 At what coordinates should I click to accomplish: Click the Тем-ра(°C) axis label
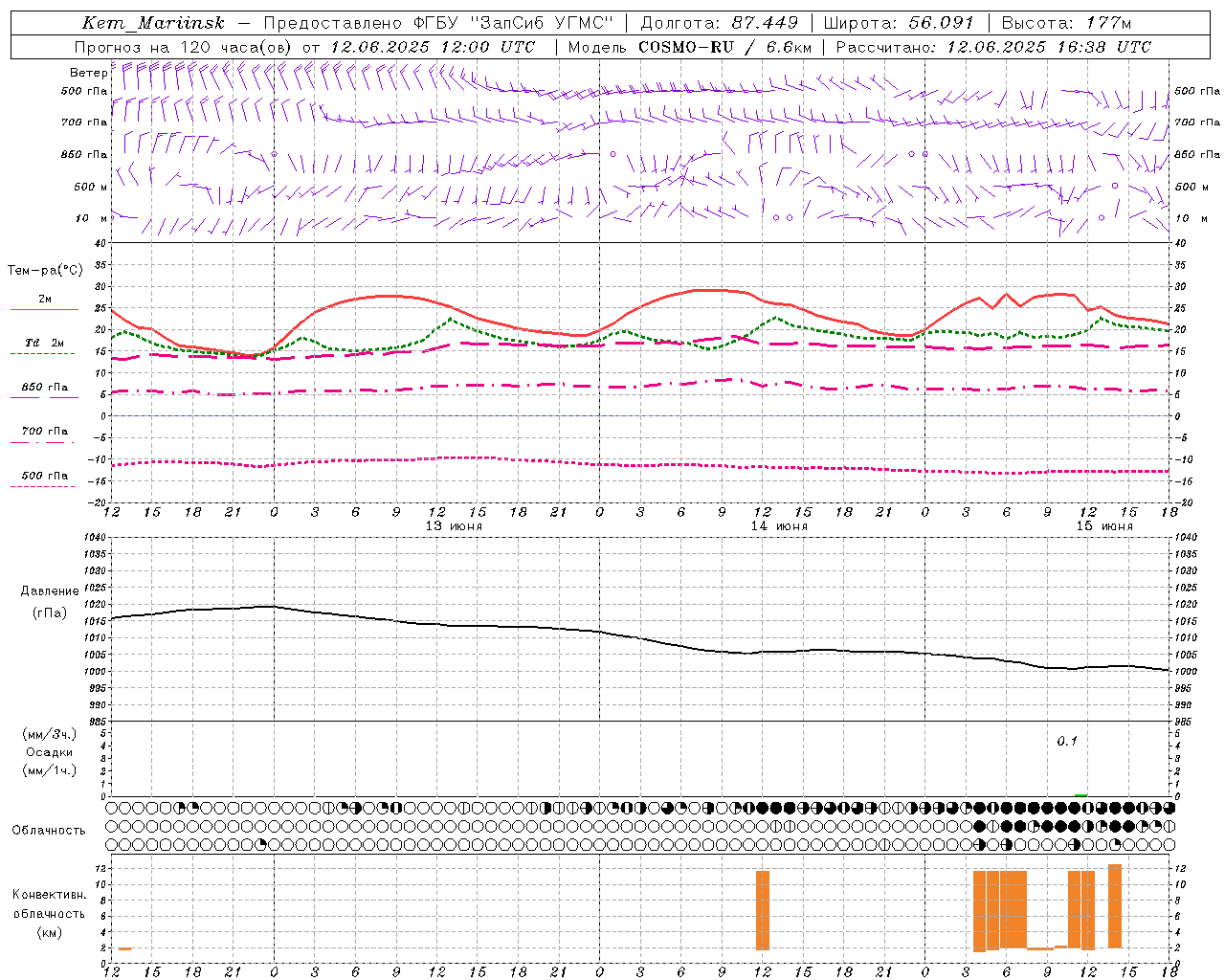click(45, 271)
